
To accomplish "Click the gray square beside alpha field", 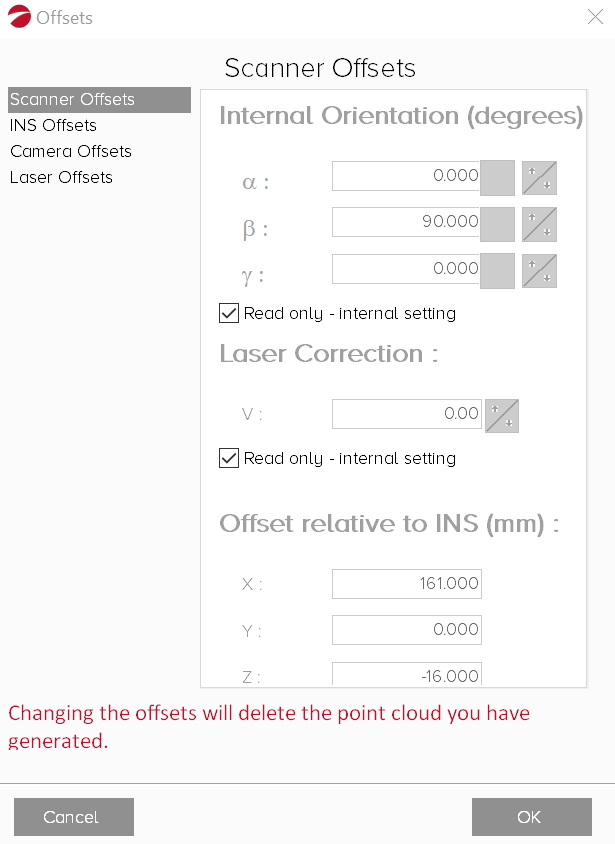I will click(498, 177).
